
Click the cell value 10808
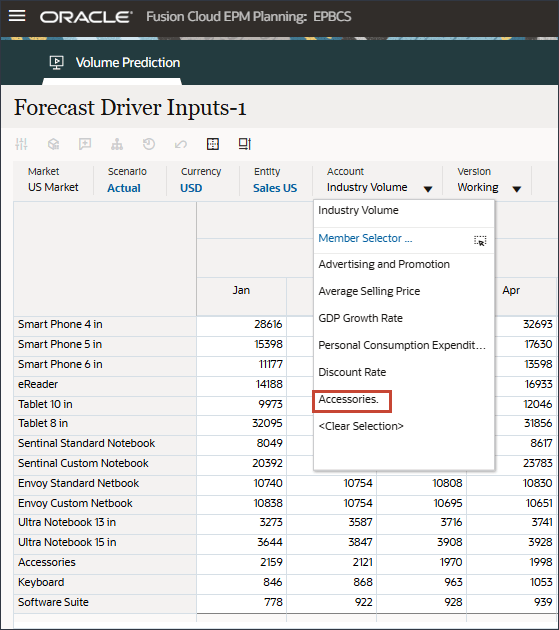422,485
